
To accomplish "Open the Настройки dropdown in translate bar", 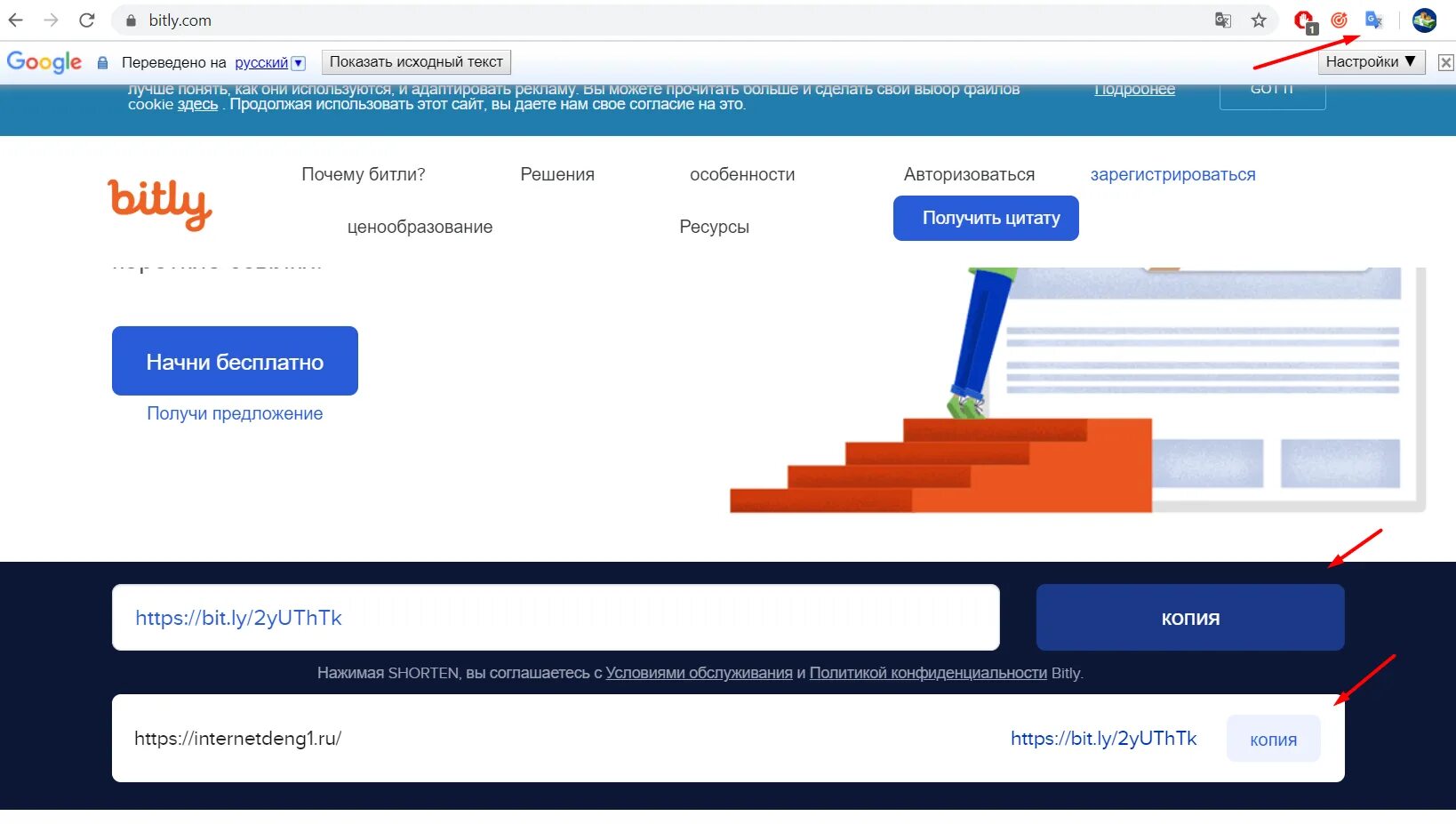I will click(x=1372, y=61).
